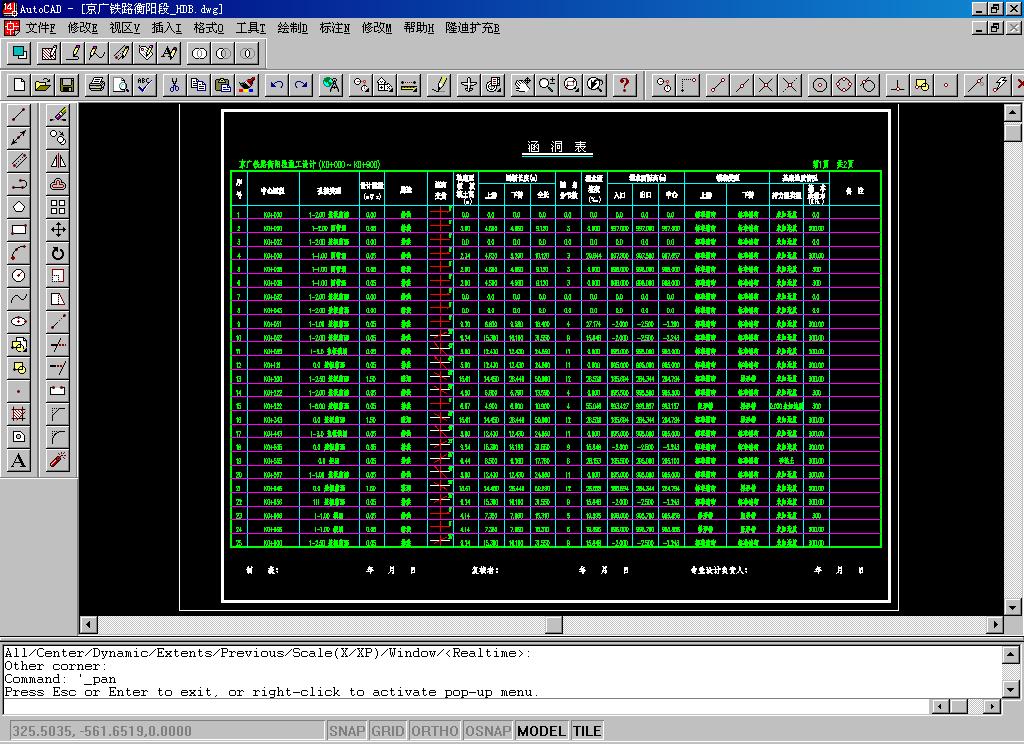Create a new drawing with New icon
Viewport: 1024px width, 744px height.
[x=19, y=85]
